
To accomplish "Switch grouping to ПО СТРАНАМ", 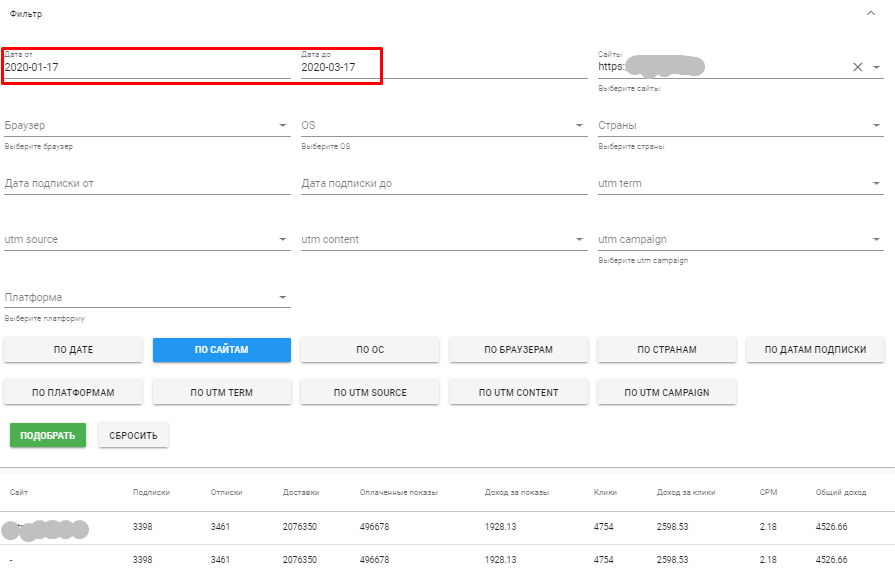I will [x=667, y=350].
